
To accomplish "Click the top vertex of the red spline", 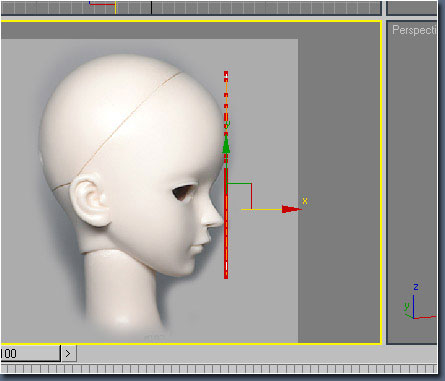I will pos(226,73).
